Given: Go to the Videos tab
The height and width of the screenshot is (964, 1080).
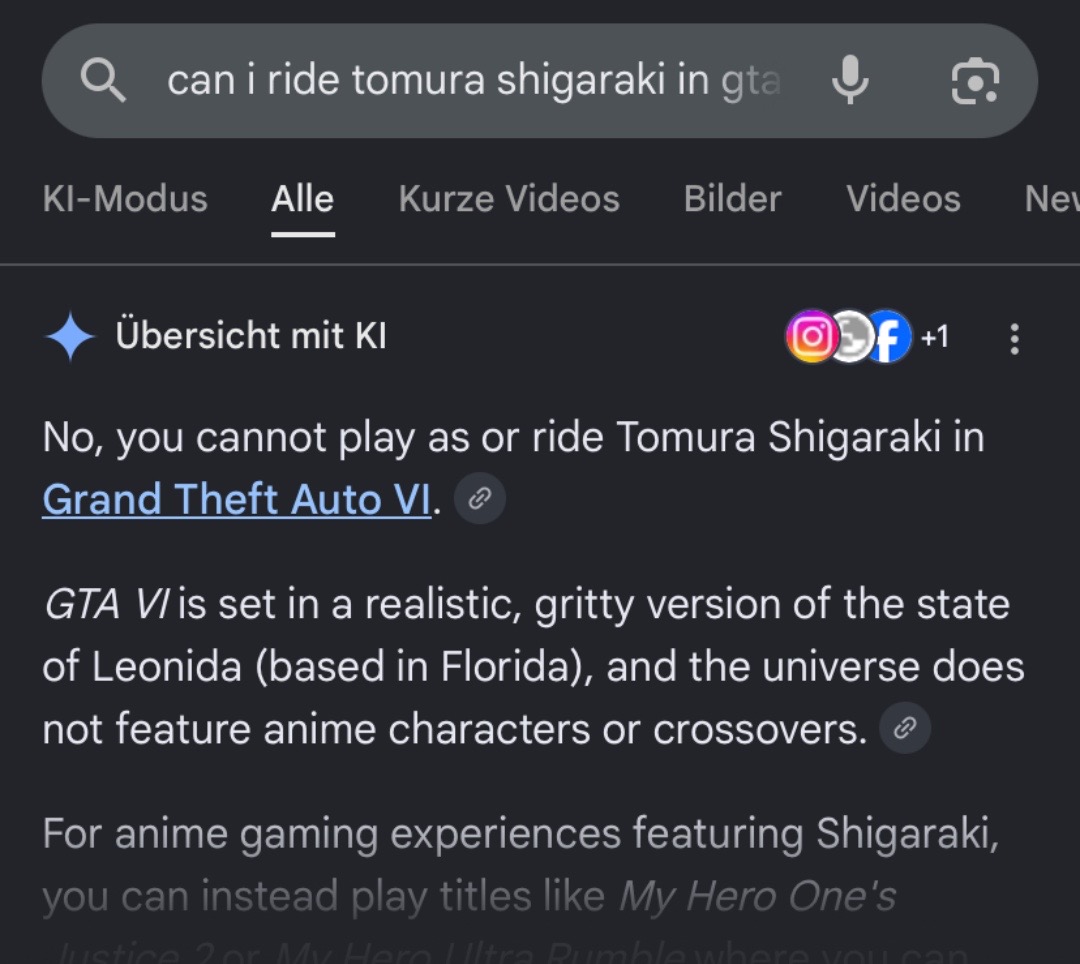Looking at the screenshot, I should (903, 199).
